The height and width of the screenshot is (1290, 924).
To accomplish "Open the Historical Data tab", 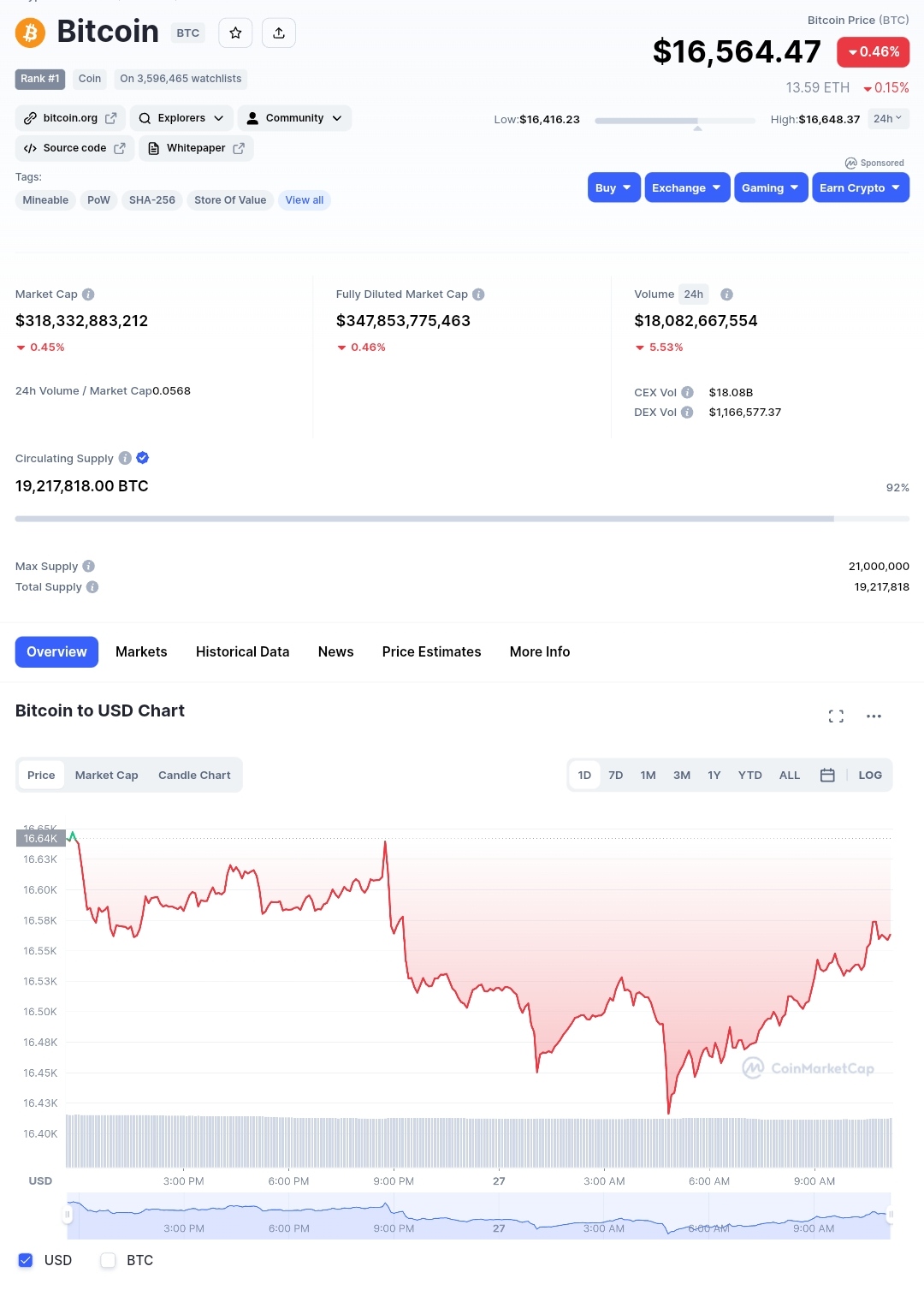I will coord(242,652).
